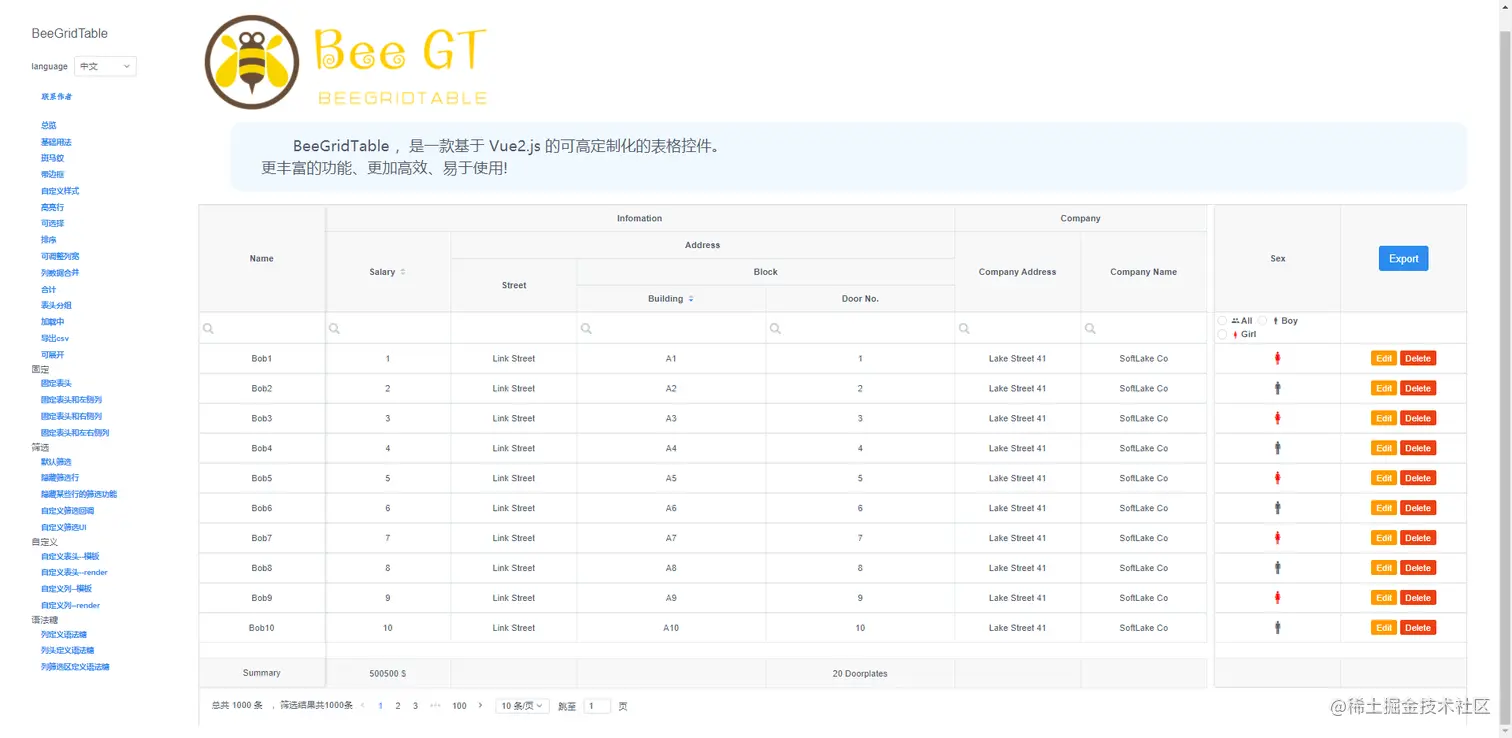Click the A7 building cell
The image size is (1512, 738).
(x=671, y=538)
